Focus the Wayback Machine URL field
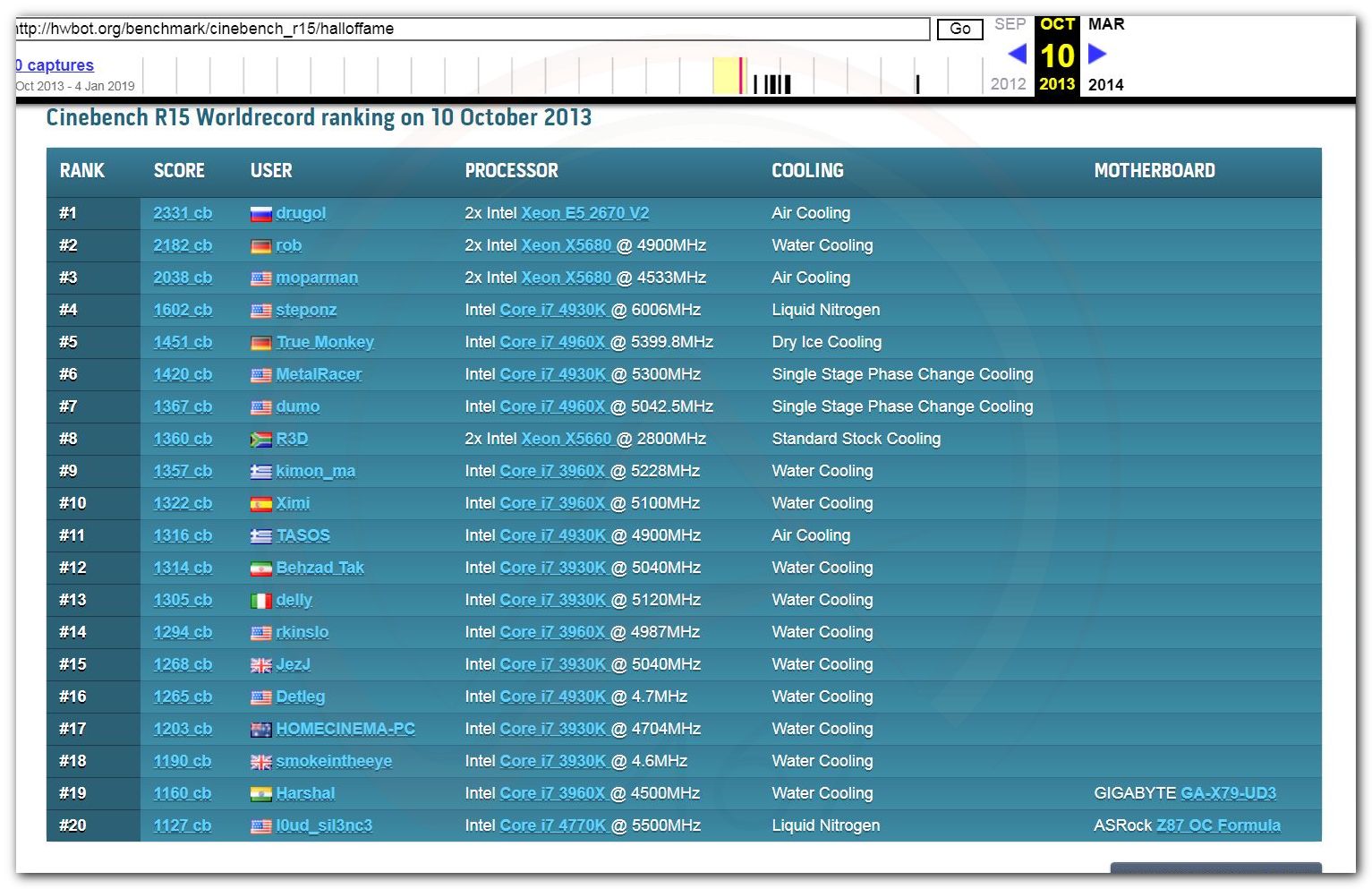 pos(473,29)
